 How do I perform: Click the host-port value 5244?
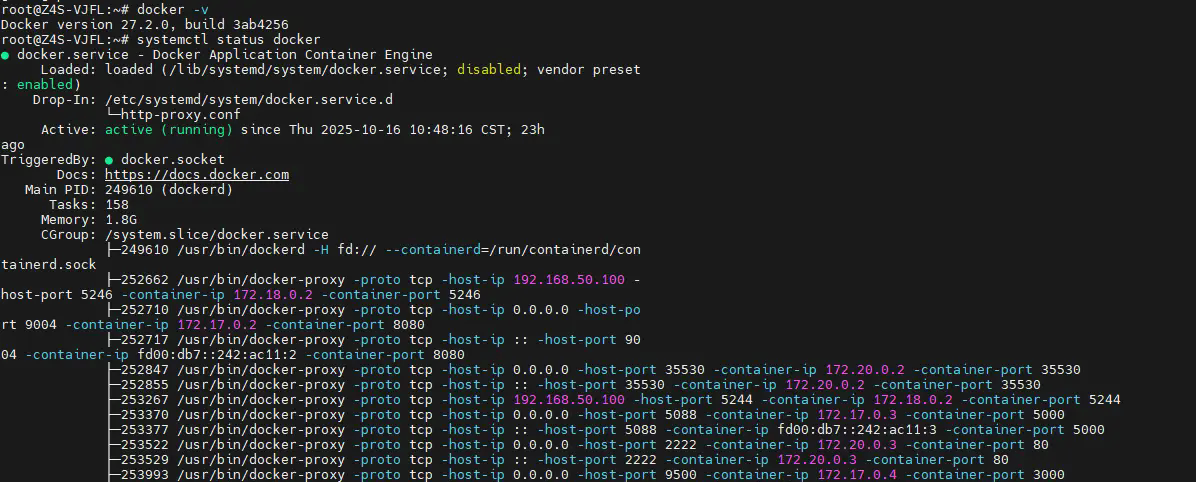click(736, 400)
